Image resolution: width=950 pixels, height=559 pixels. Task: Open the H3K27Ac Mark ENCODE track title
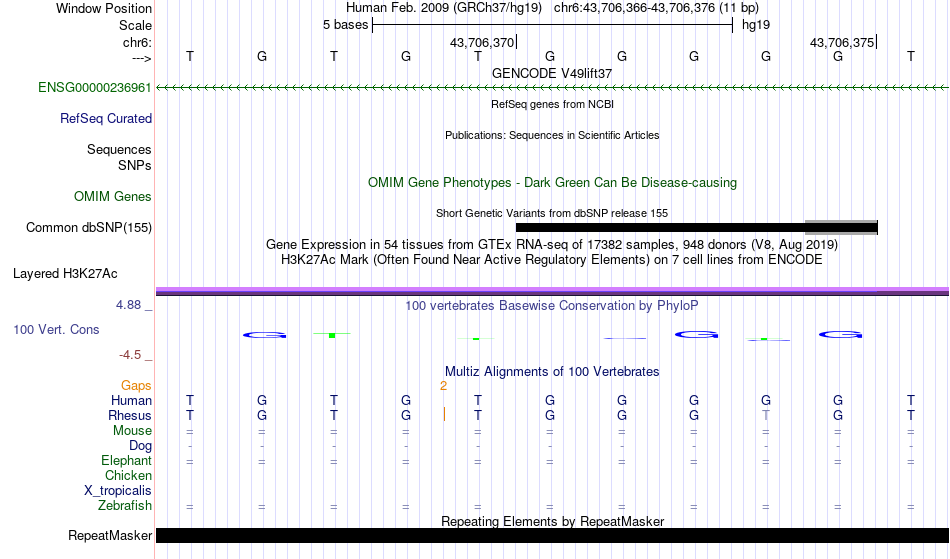click(552, 260)
